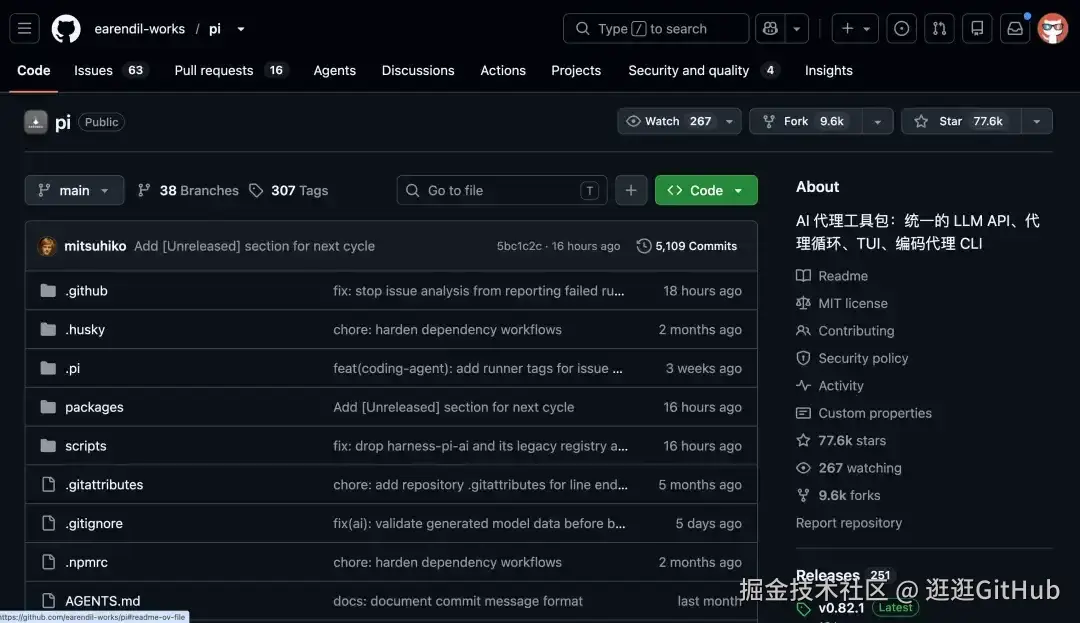This screenshot has width=1080, height=623.
Task: Open pull requests icon in header
Action: pos(939,29)
